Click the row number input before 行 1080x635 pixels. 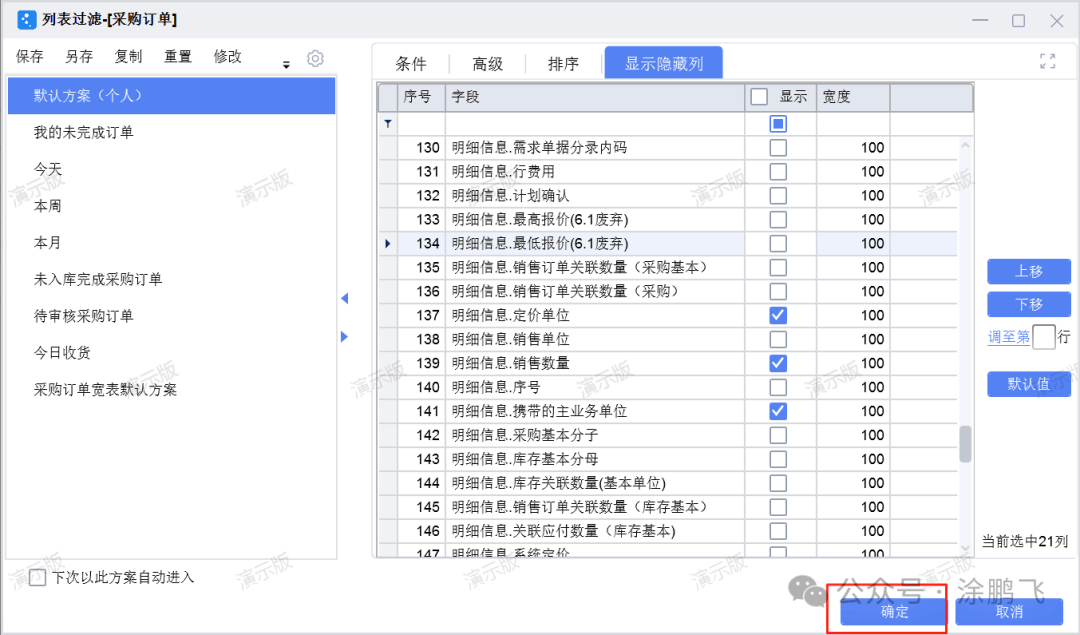(1043, 337)
